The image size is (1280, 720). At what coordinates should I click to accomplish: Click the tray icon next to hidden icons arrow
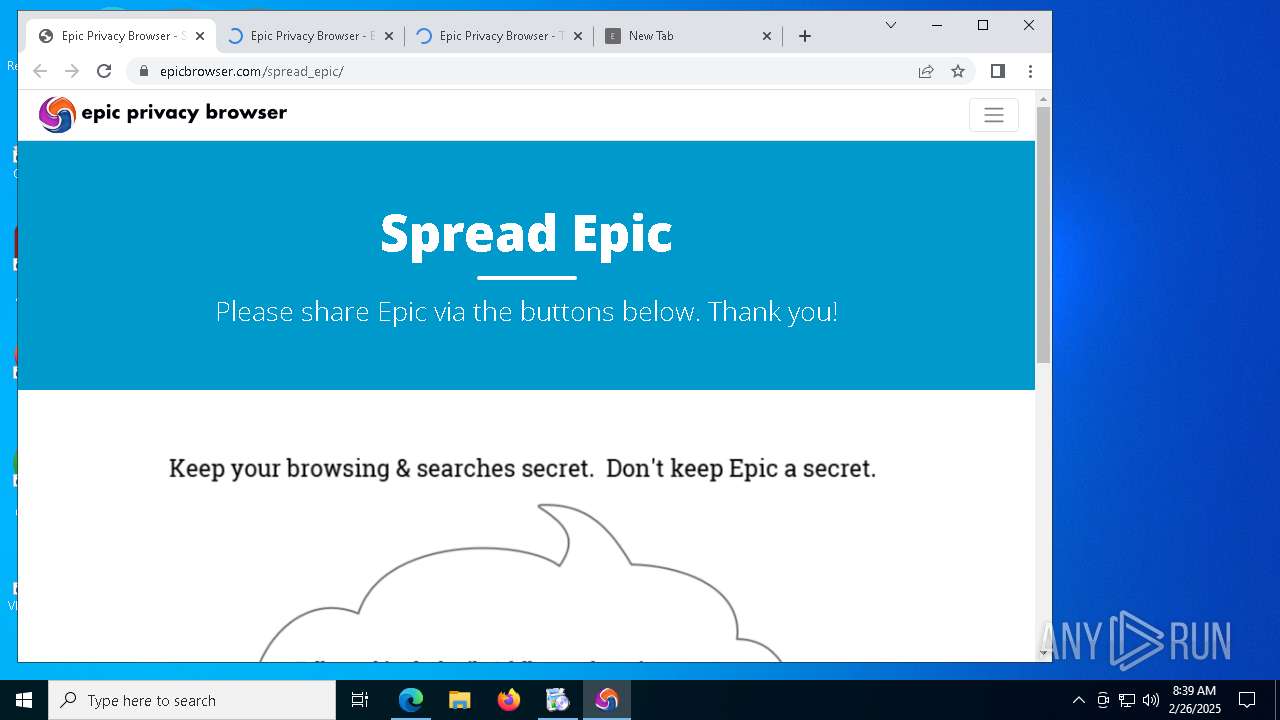click(1103, 700)
